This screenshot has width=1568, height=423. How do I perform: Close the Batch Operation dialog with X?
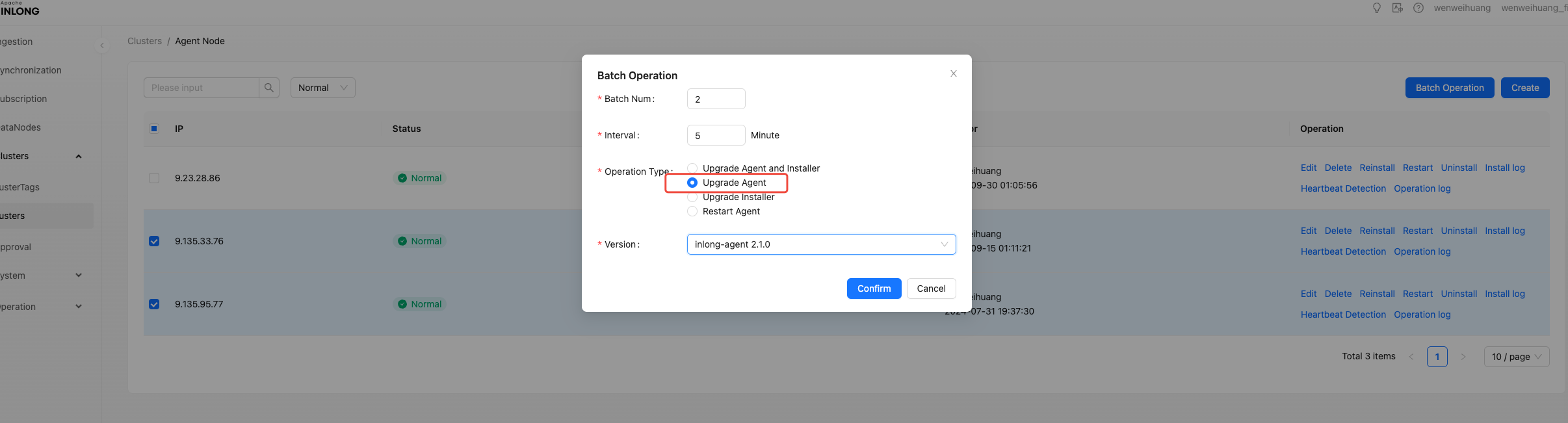[953, 73]
